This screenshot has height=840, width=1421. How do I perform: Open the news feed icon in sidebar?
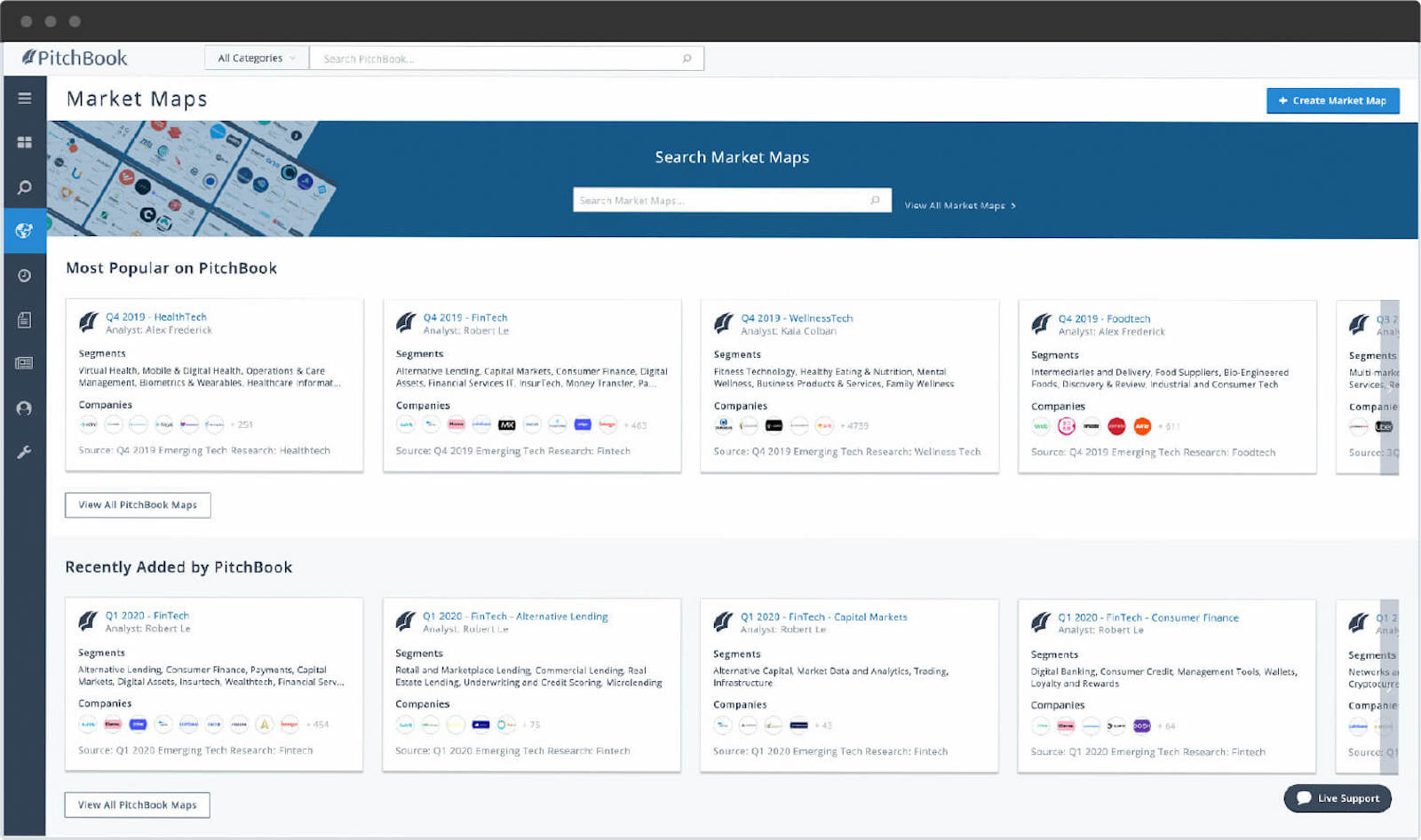coord(25,363)
